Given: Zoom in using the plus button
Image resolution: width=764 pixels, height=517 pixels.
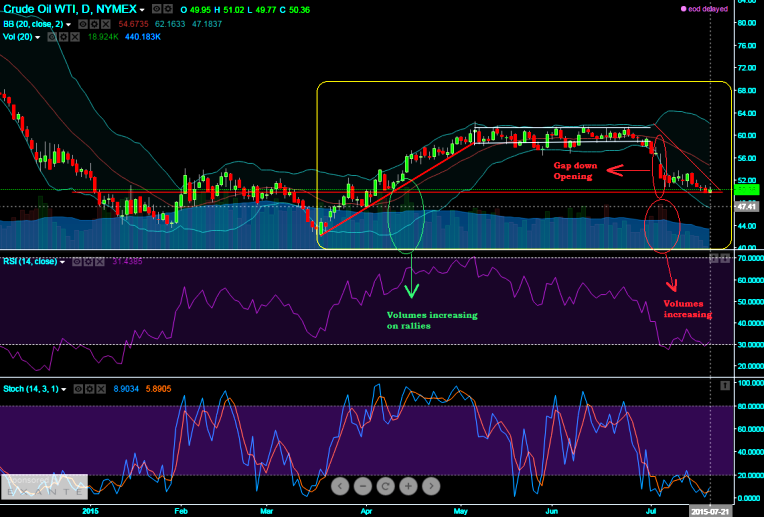Looking at the screenshot, I should tap(408, 486).
